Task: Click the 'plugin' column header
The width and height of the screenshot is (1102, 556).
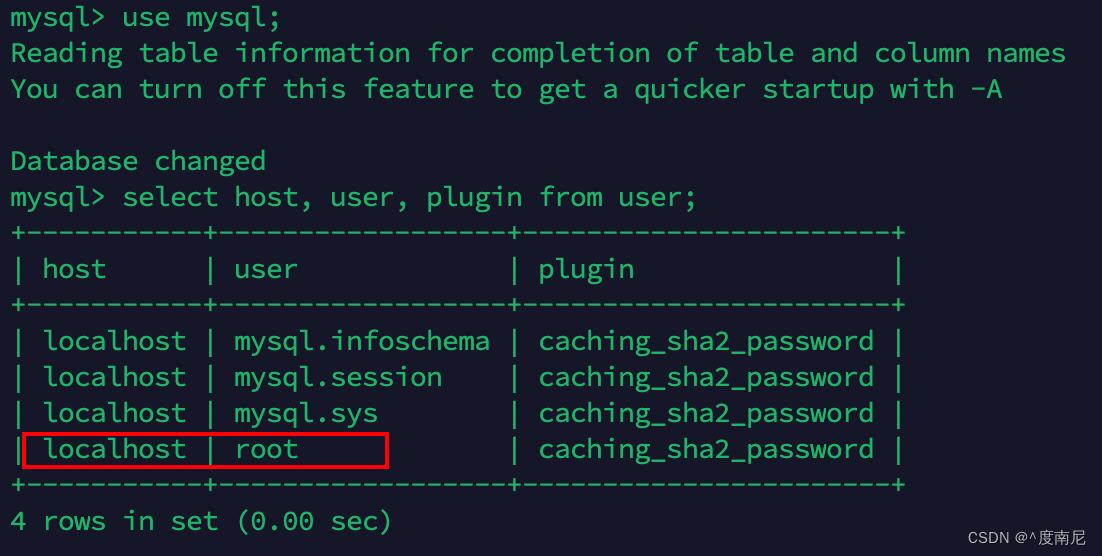Action: pos(586,271)
